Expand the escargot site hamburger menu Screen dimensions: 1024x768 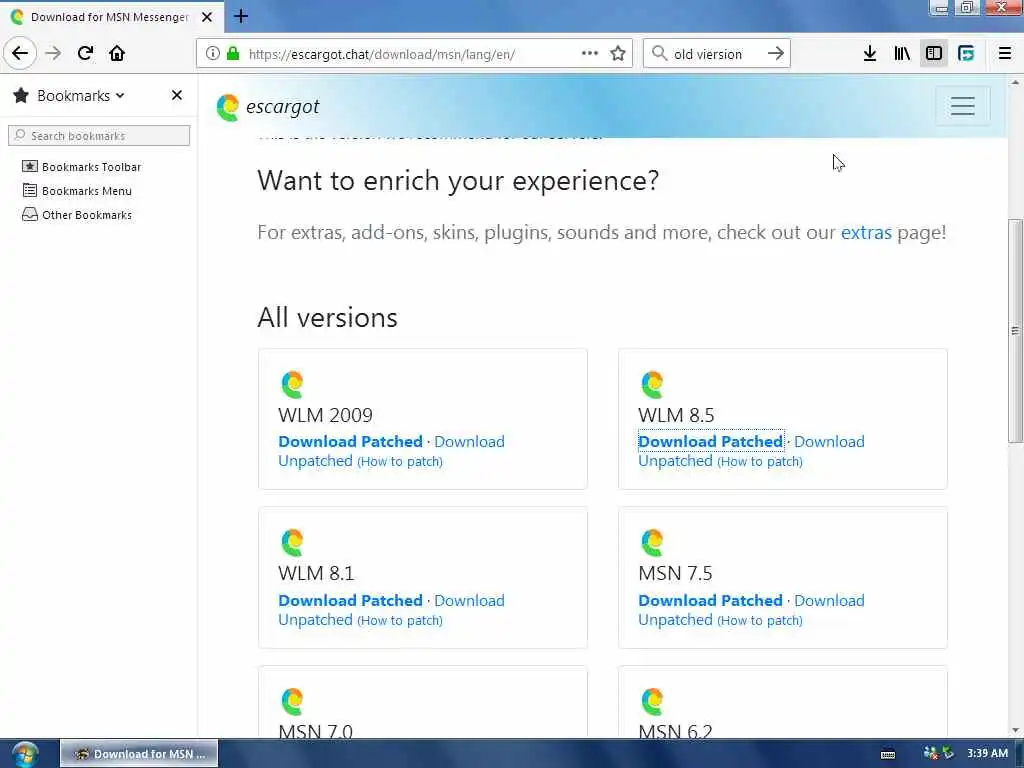point(963,106)
